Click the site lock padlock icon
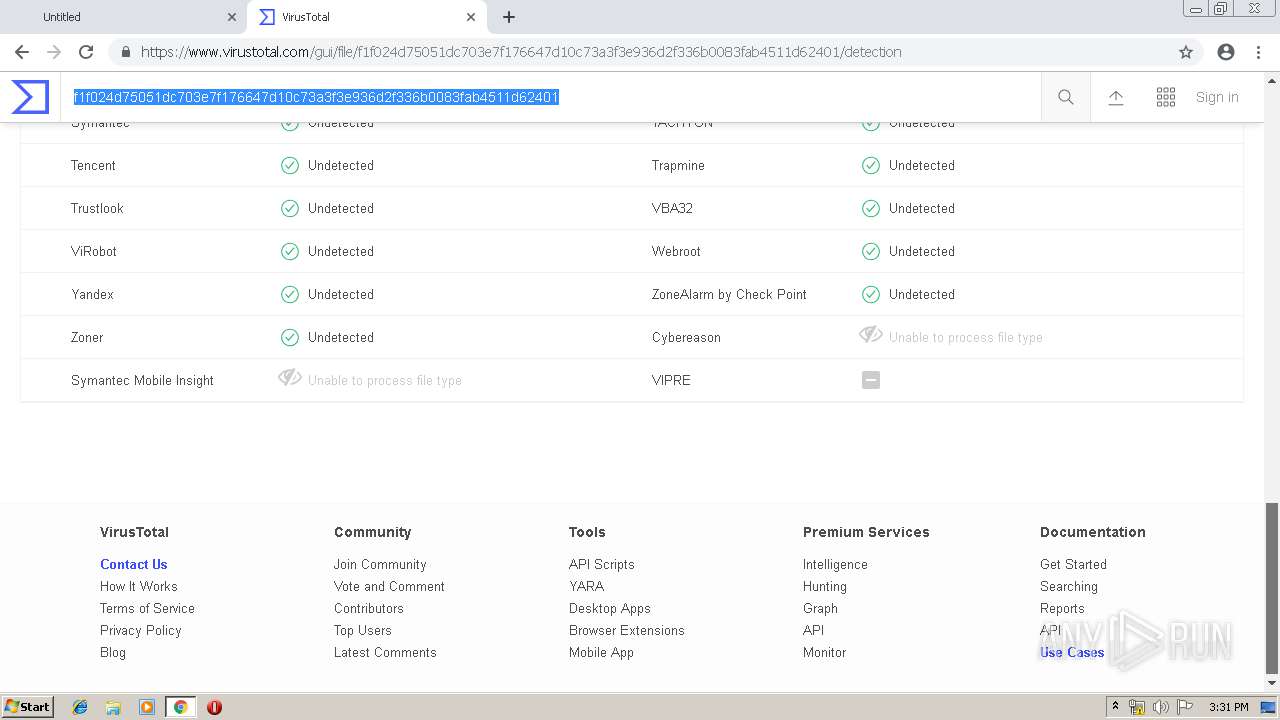1280x720 pixels. point(126,52)
